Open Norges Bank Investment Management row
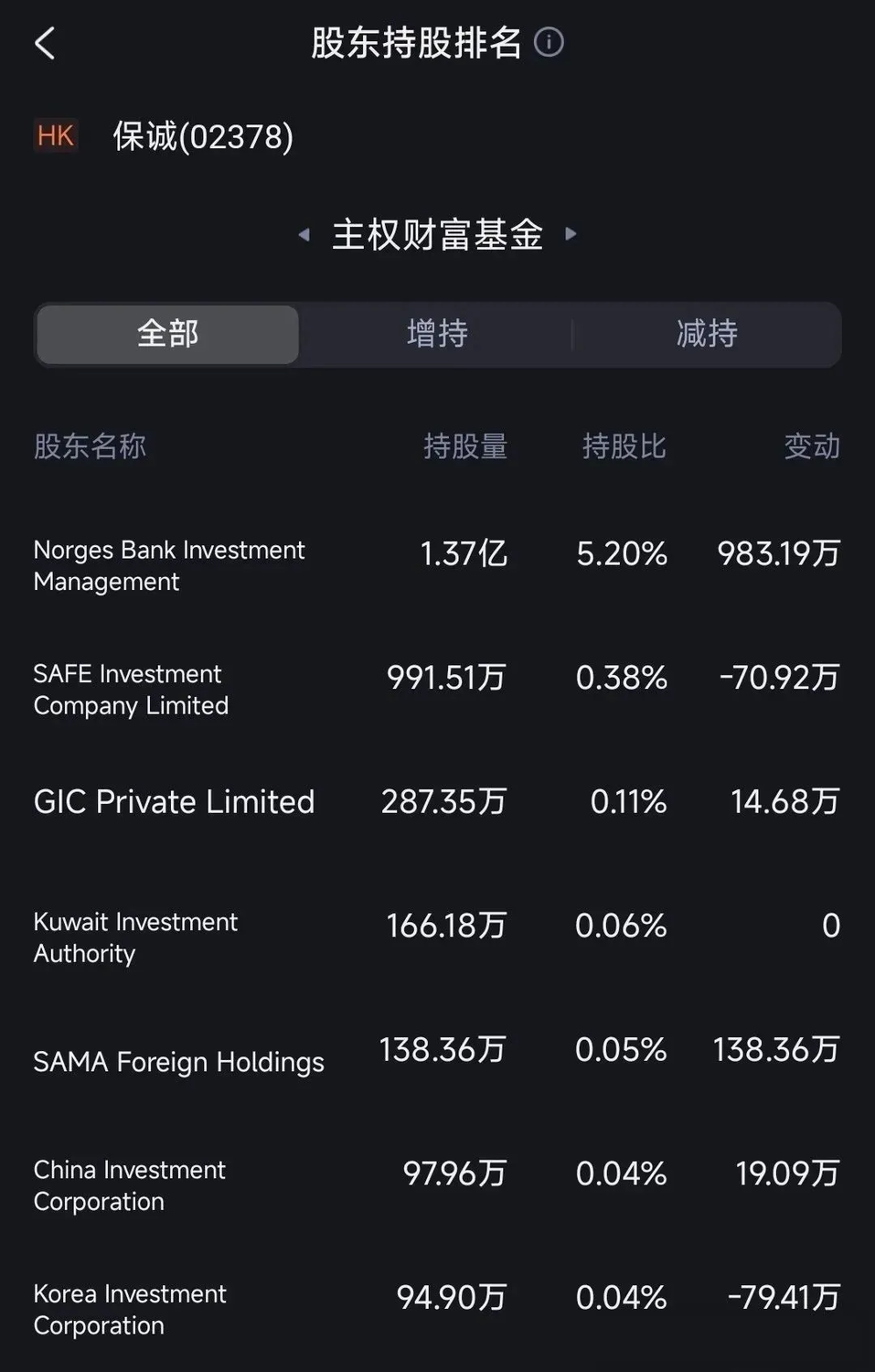 437,565
